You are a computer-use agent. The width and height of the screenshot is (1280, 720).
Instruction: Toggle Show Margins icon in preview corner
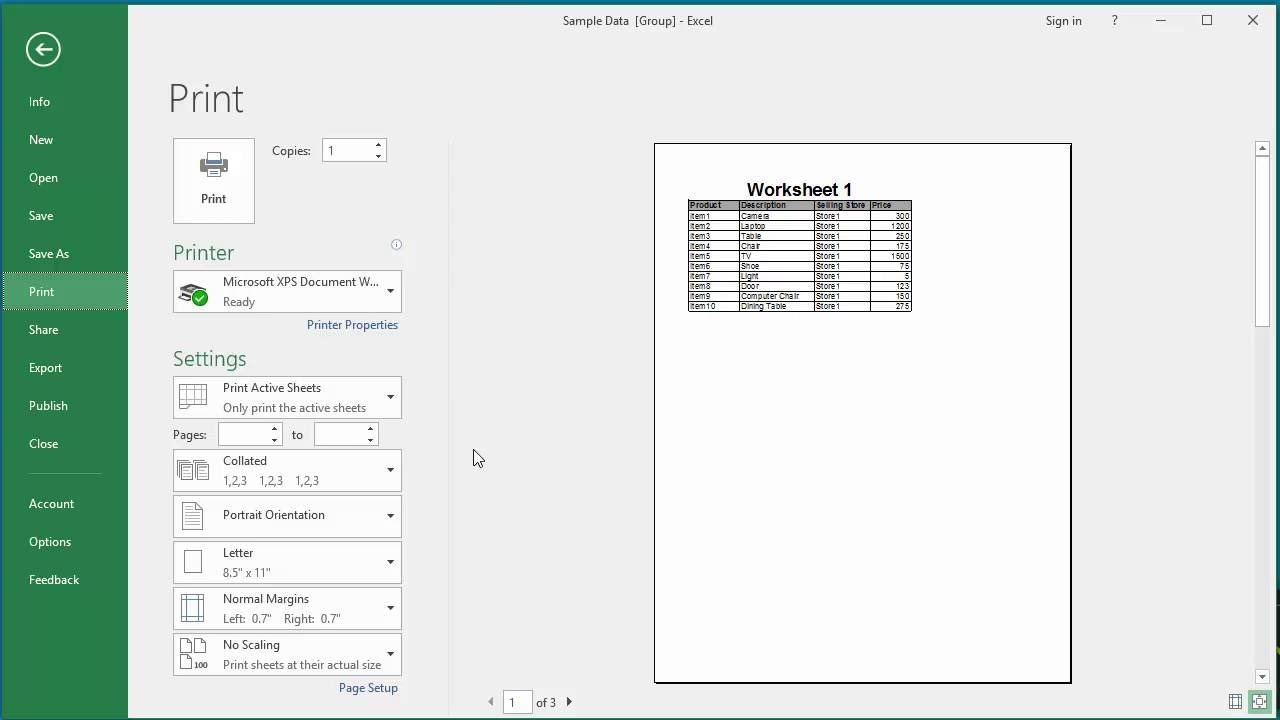pos(1235,702)
